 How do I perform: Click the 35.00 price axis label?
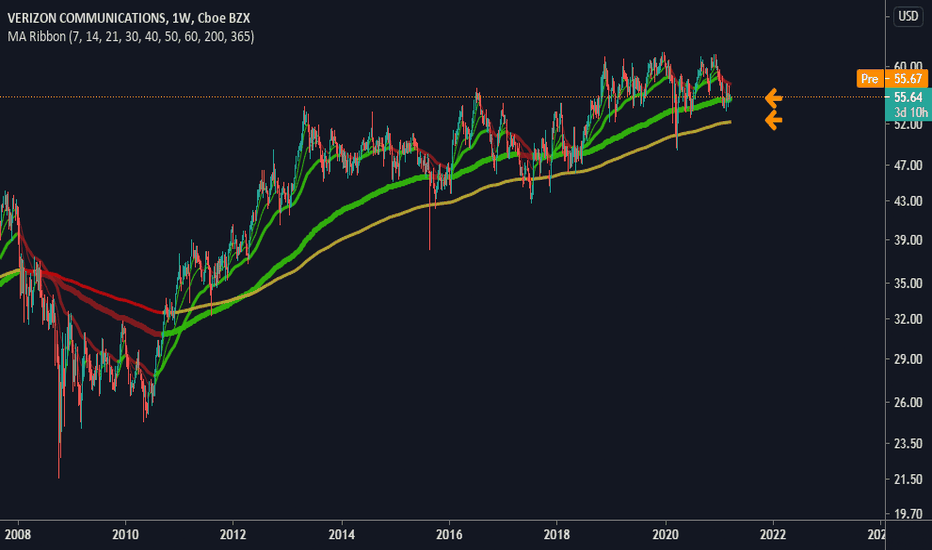(x=908, y=283)
